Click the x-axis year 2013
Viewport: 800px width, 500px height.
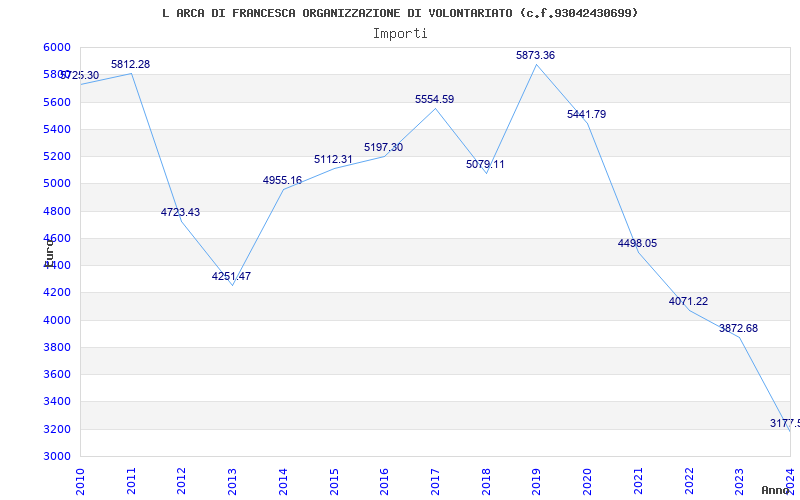pos(233,481)
